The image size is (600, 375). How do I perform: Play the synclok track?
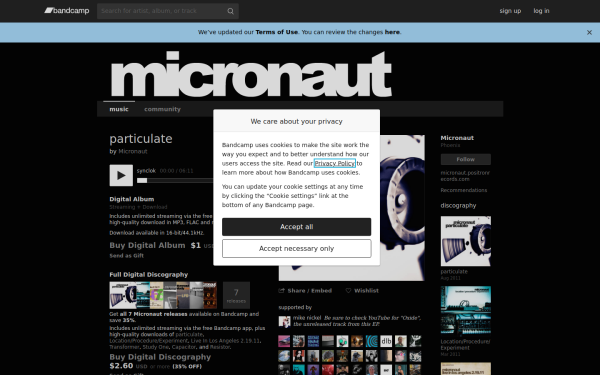click(121, 175)
